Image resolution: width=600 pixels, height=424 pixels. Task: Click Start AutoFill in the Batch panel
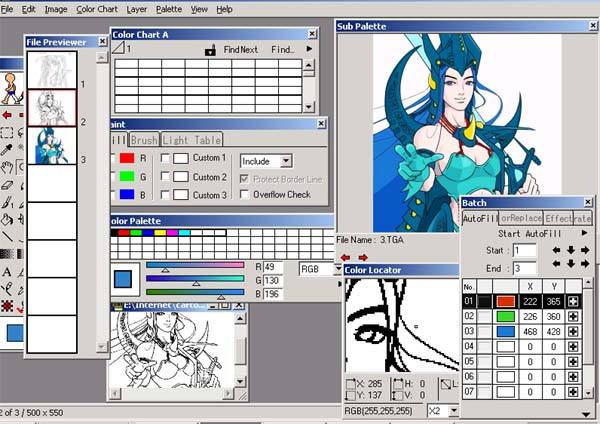tap(529, 233)
